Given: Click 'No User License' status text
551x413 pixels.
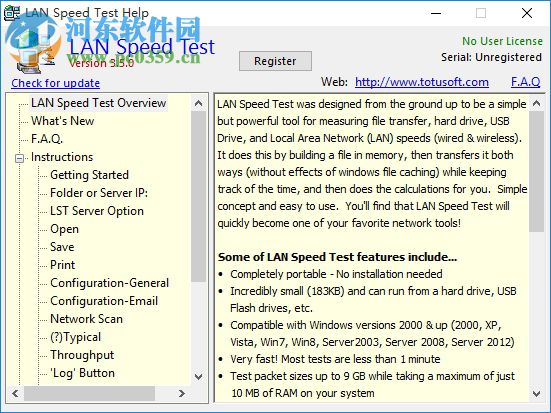Looking at the screenshot, I should pyautogui.click(x=502, y=41).
